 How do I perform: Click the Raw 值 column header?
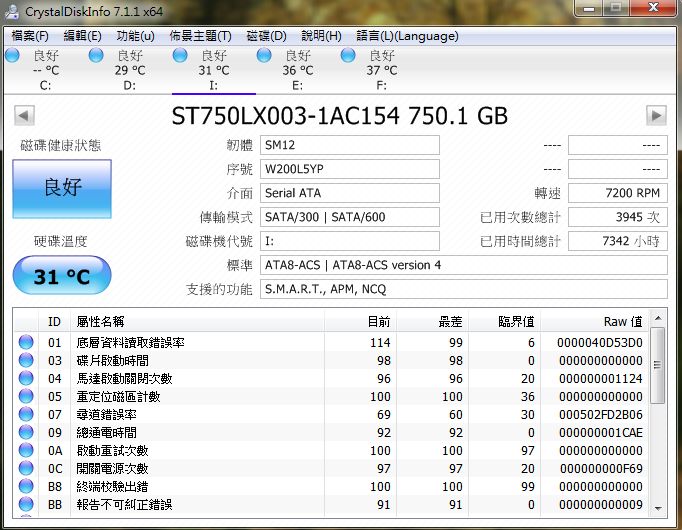(595, 322)
